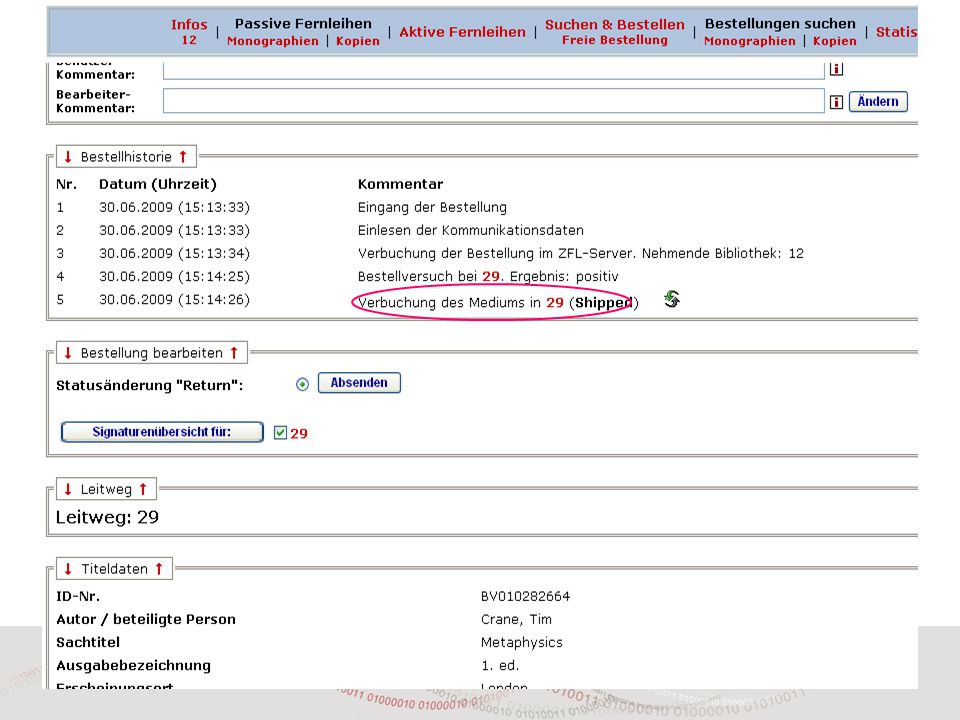Open Freie Bestellung link
Viewport: 960px width, 720px height.
click(615, 40)
